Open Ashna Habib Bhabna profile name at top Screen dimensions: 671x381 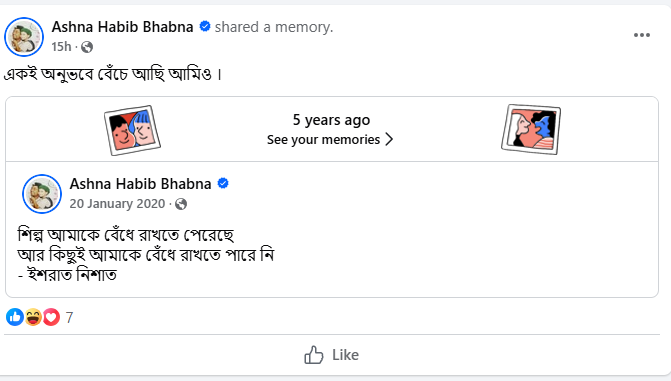(122, 27)
